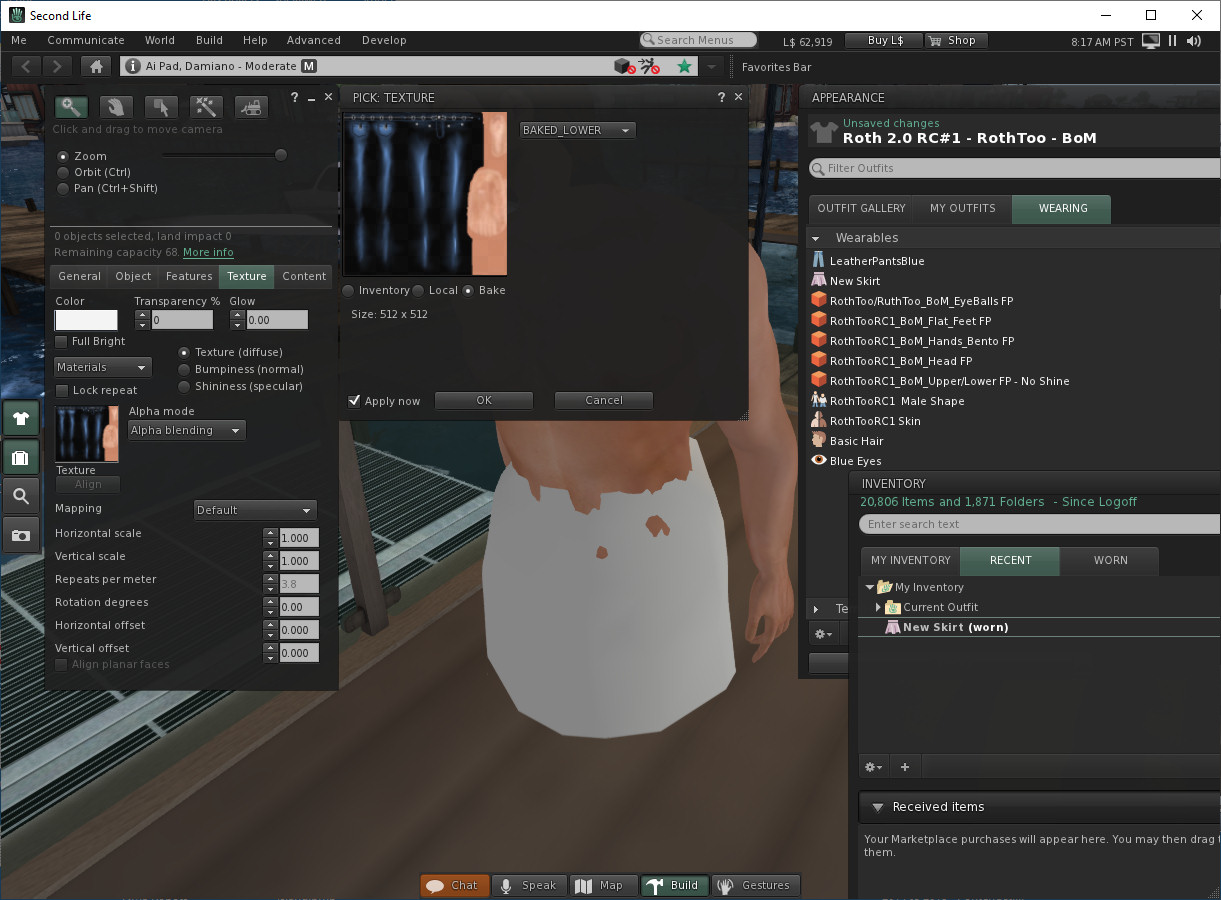Switch to the Object tab in build tools
Screen dimensions: 1221x900
[132, 276]
